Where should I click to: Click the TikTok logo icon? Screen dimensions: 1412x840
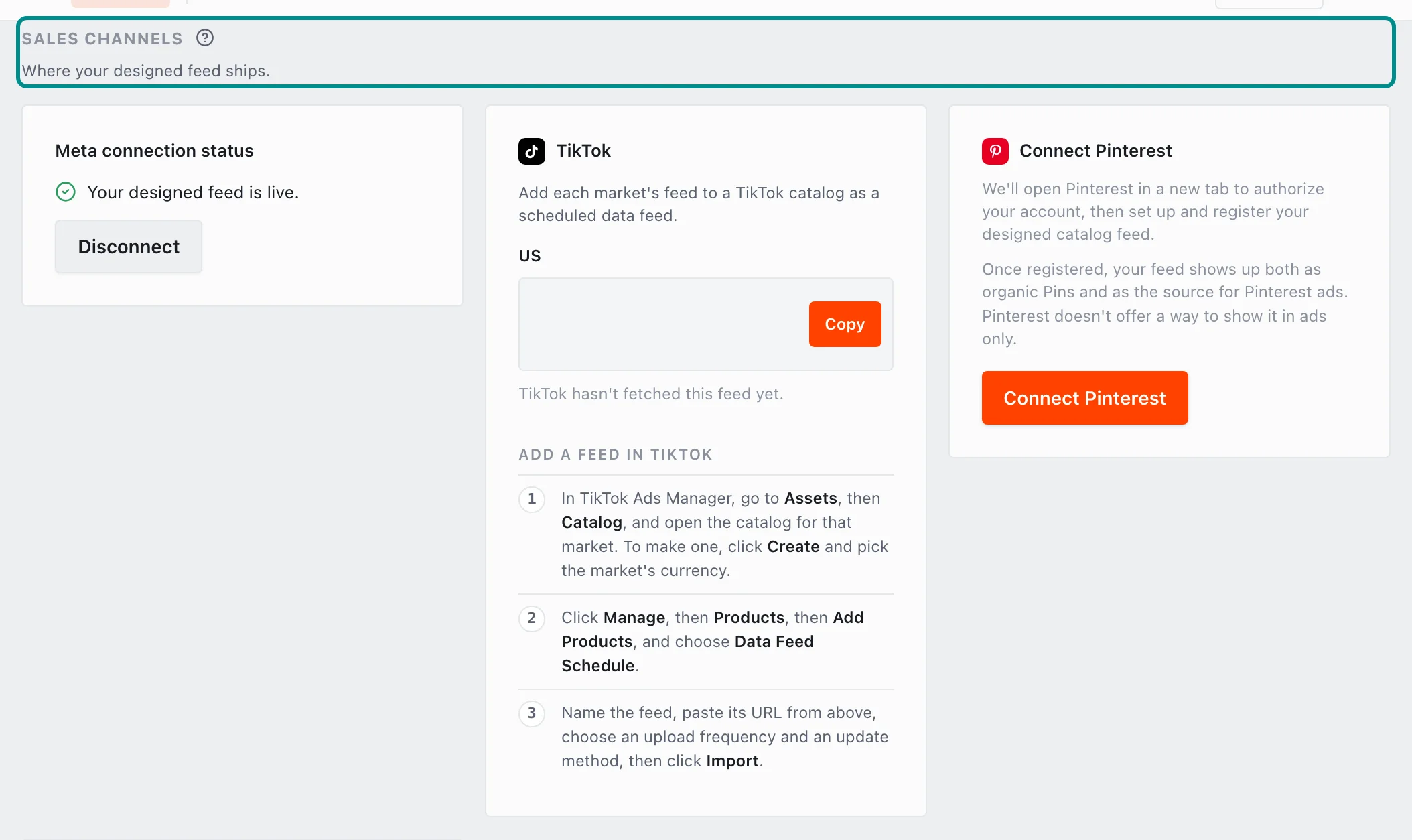click(x=532, y=151)
